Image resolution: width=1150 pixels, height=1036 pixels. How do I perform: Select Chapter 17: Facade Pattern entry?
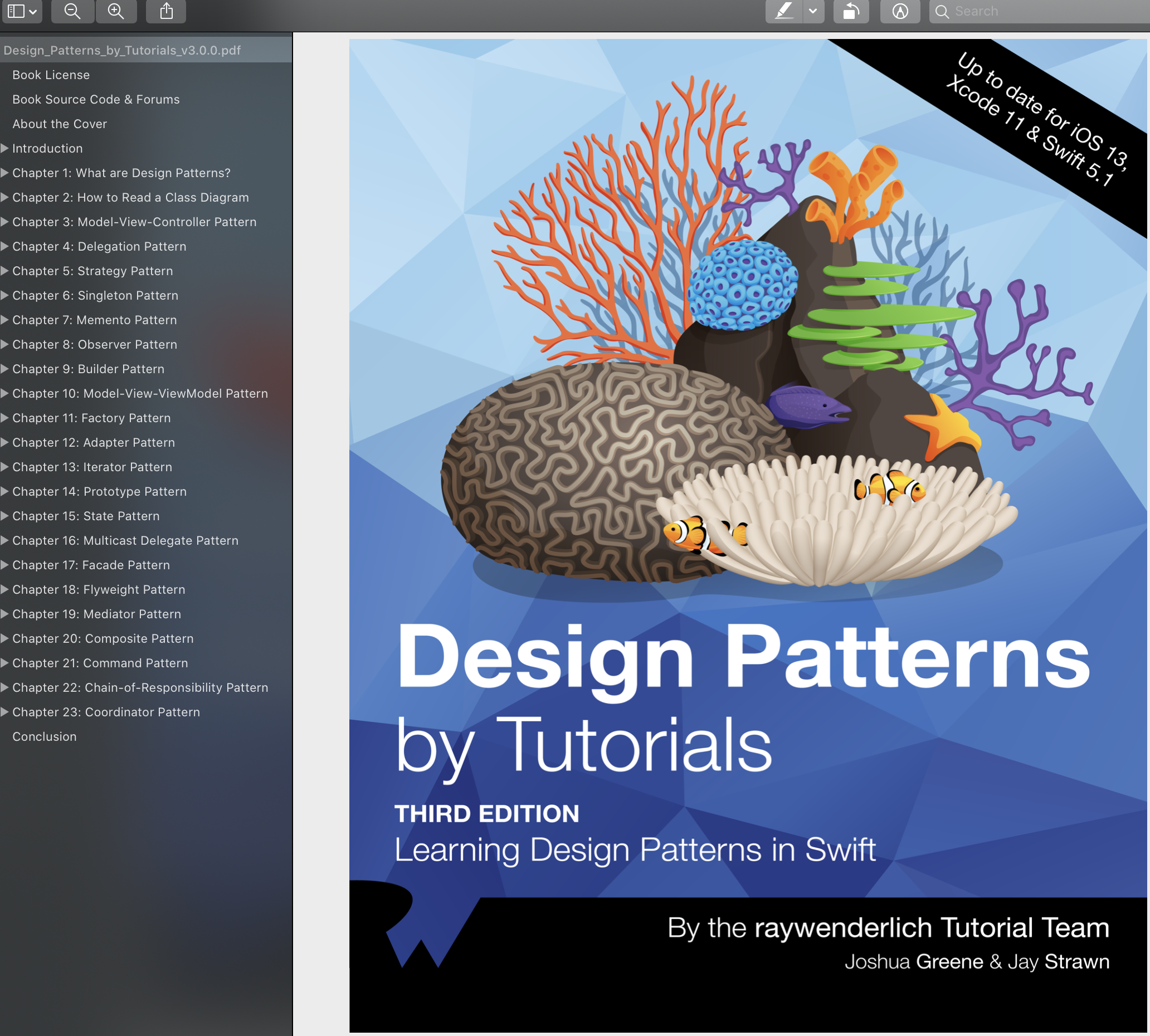pyautogui.click(x=91, y=565)
